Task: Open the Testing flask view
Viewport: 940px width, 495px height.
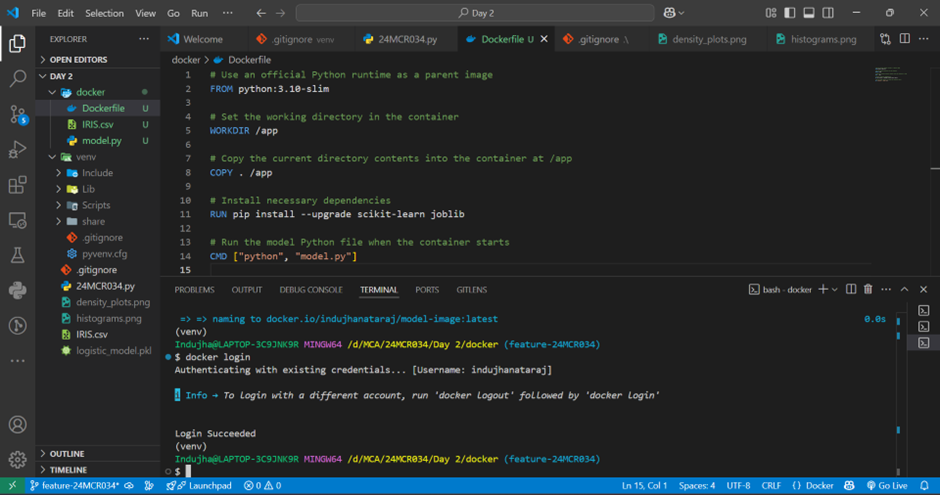Action: [17, 255]
